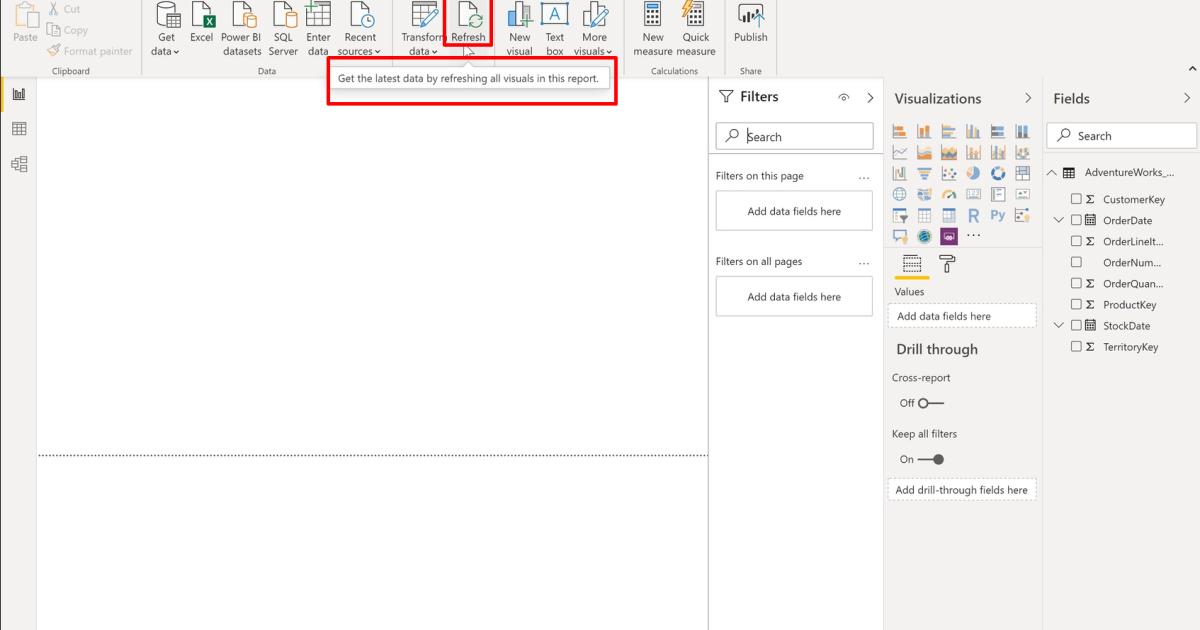
Task: Click the Publish button
Action: pyautogui.click(x=750, y=30)
